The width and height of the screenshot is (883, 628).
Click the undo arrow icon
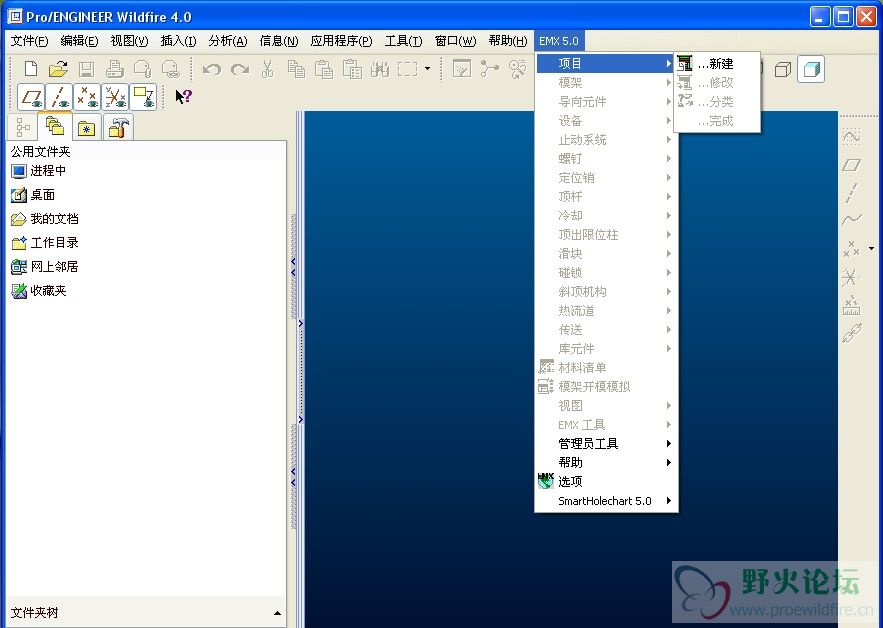[212, 69]
